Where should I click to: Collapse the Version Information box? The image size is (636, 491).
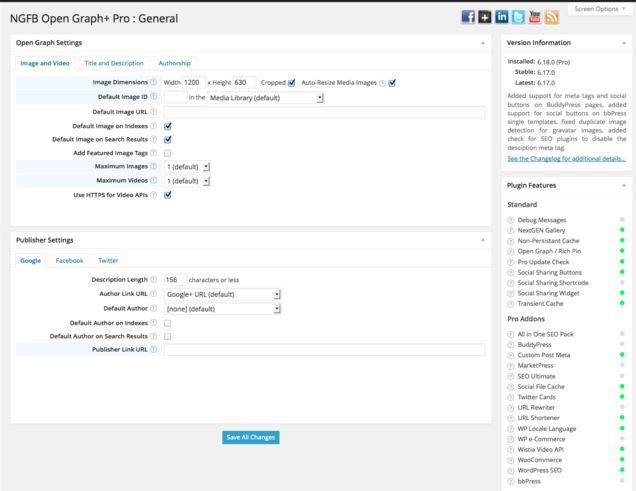click(624, 43)
